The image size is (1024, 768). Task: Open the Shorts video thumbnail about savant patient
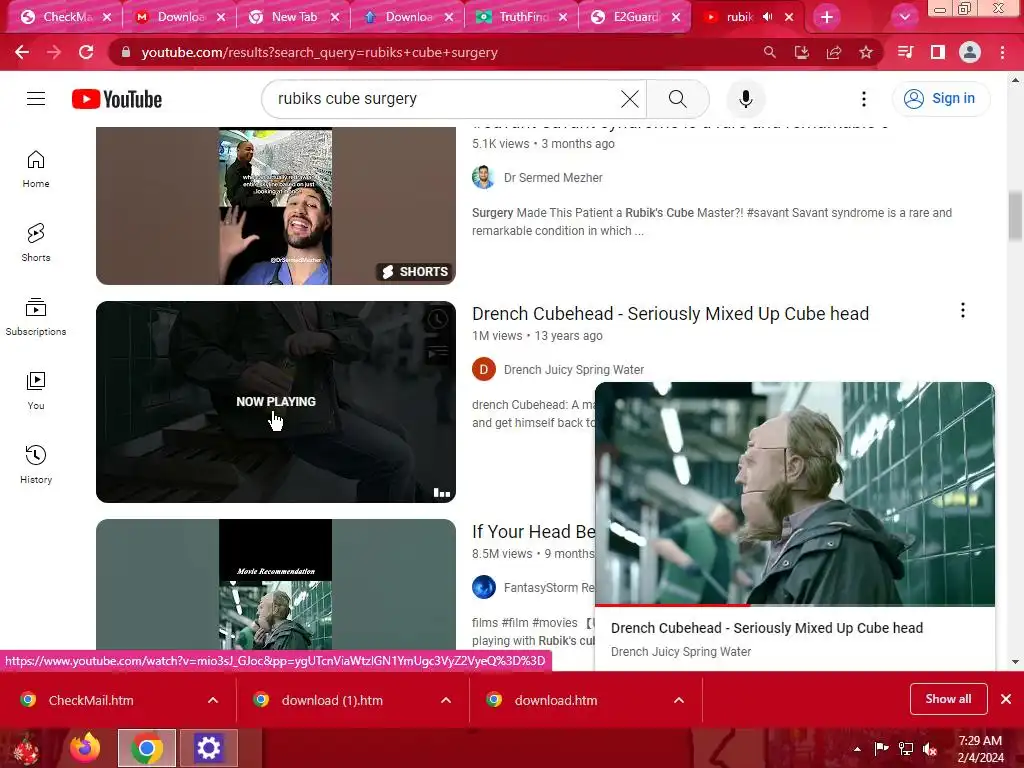click(276, 205)
